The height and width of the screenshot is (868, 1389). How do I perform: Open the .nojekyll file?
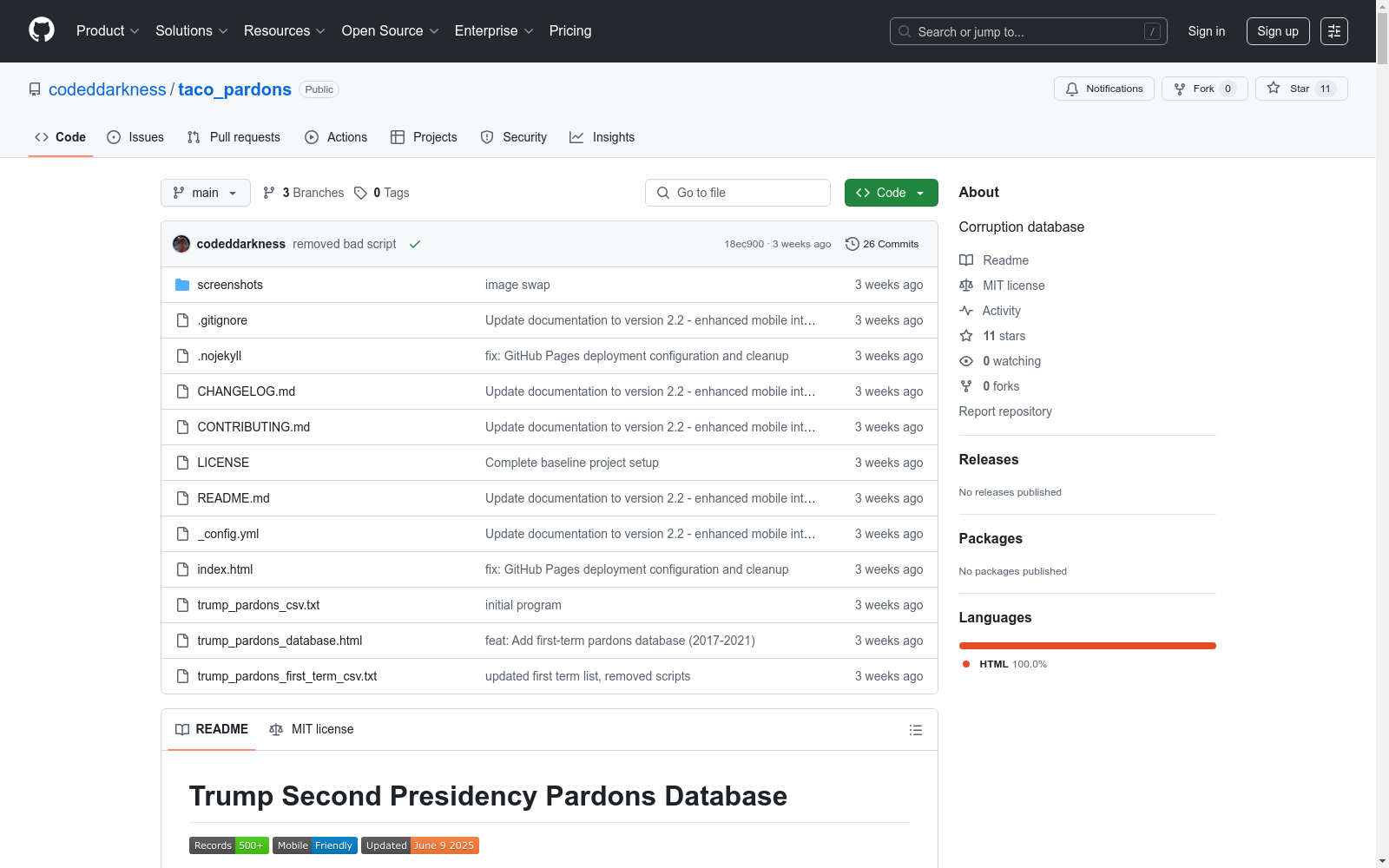220,356
